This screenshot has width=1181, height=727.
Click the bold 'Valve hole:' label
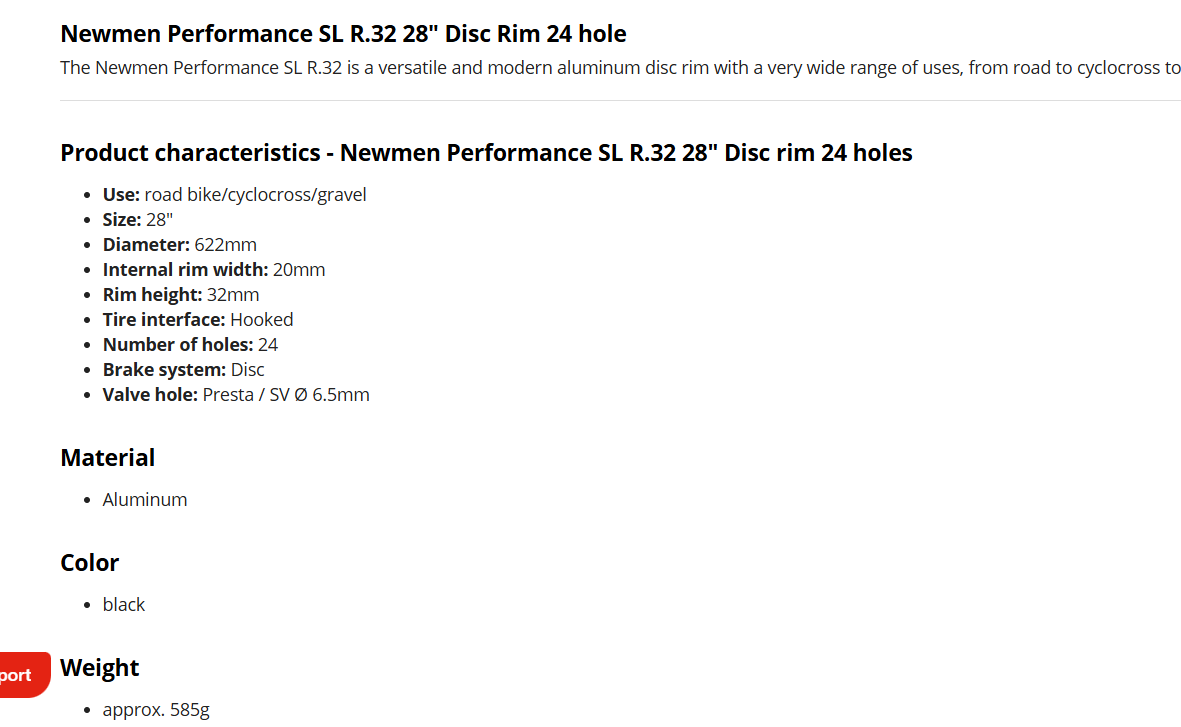150,395
